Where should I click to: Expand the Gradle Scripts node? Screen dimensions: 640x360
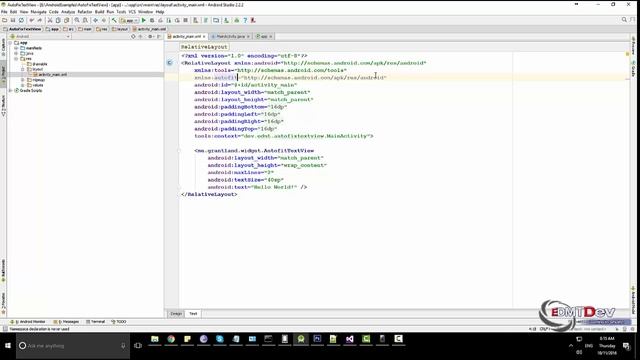10,91
